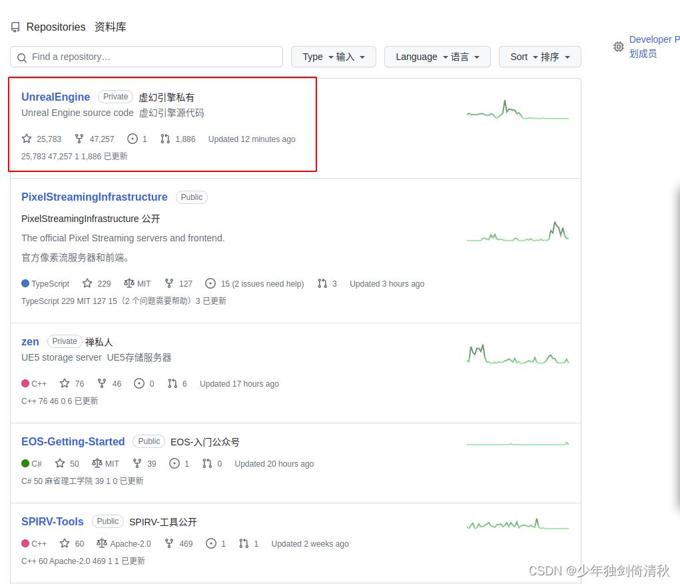Click SPIRV-Tools star count 60
Image resolution: width=680 pixels, height=584 pixels.
(72, 543)
